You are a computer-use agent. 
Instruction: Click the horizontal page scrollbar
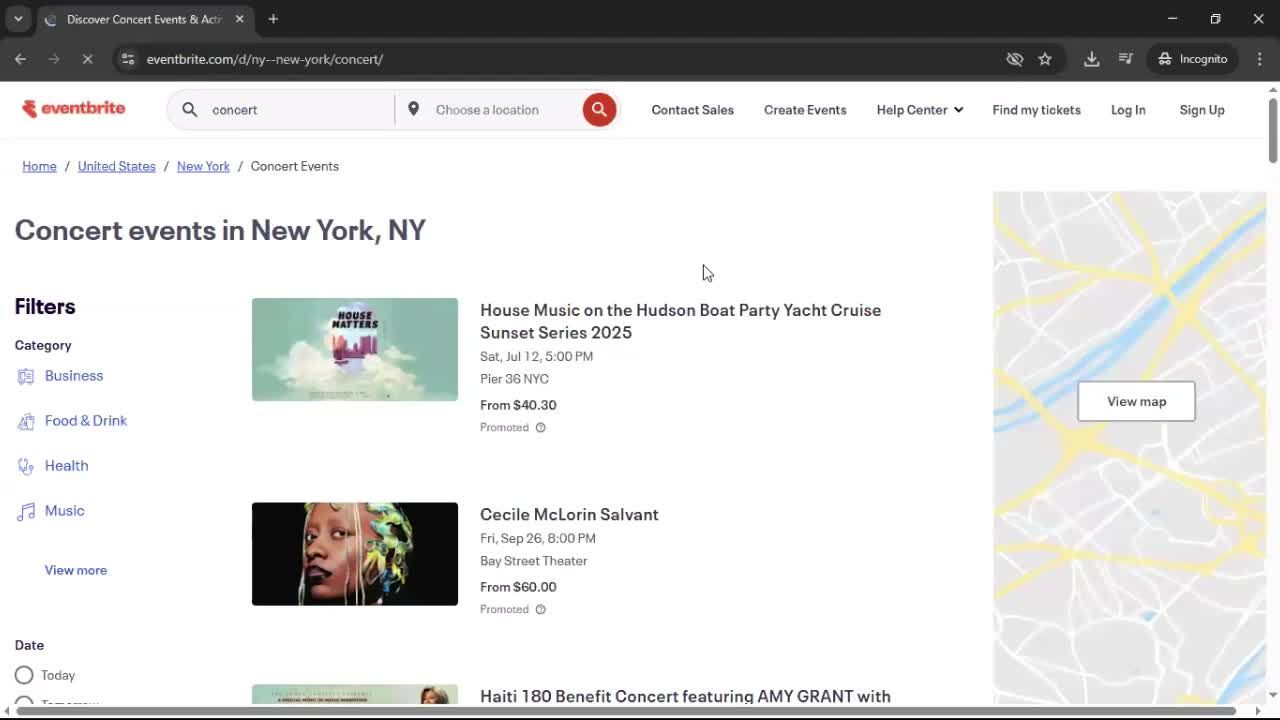point(626,711)
